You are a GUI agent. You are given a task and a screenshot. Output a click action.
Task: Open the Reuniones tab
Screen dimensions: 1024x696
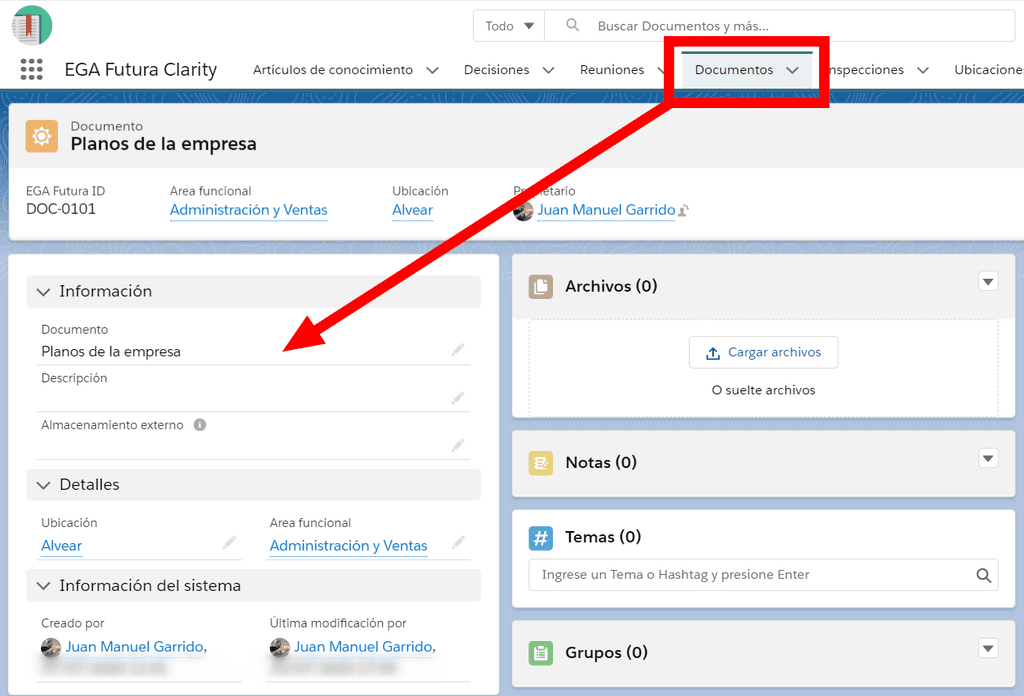coord(612,70)
